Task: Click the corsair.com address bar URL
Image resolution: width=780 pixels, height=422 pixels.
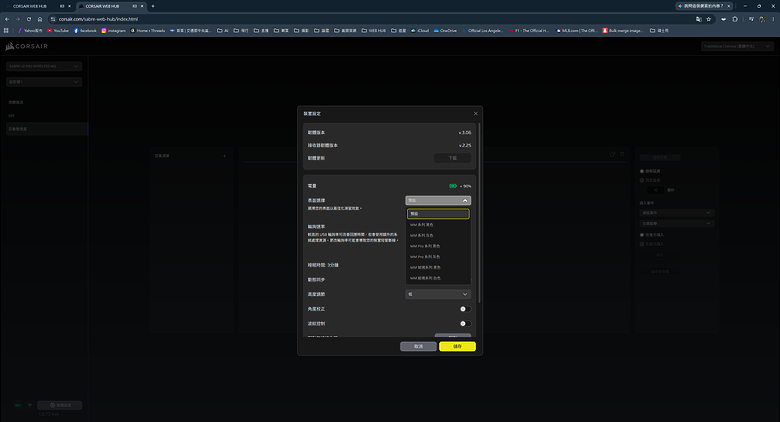Action: pyautogui.click(x=98, y=19)
